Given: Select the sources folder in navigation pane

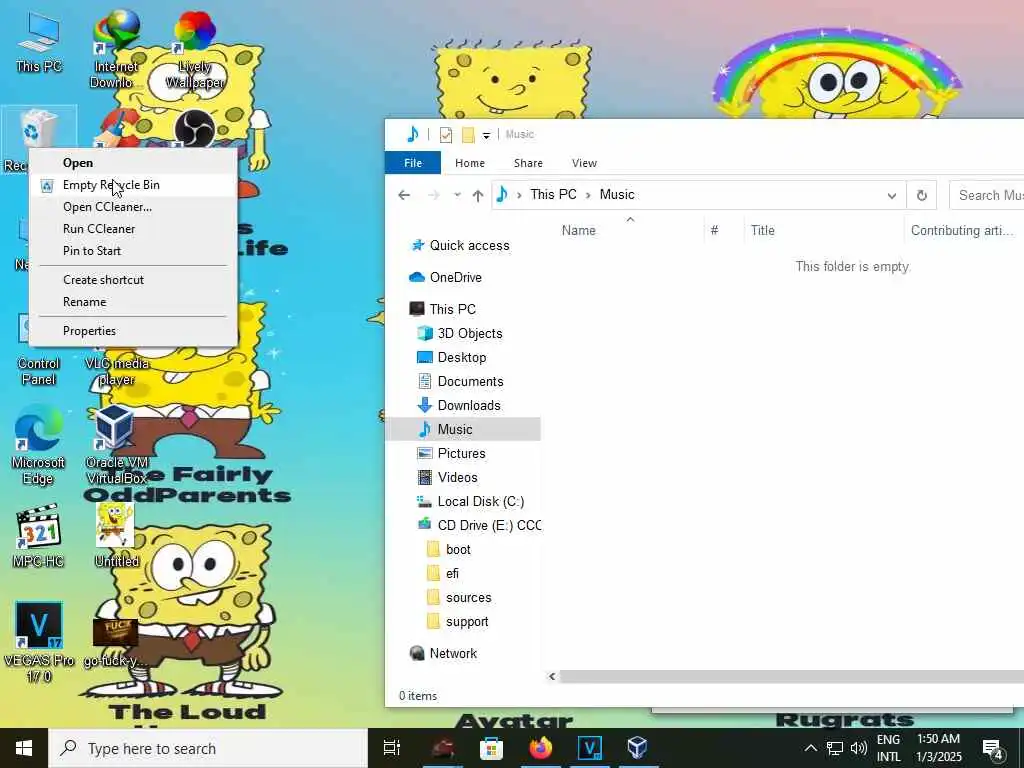Looking at the screenshot, I should point(468,598).
